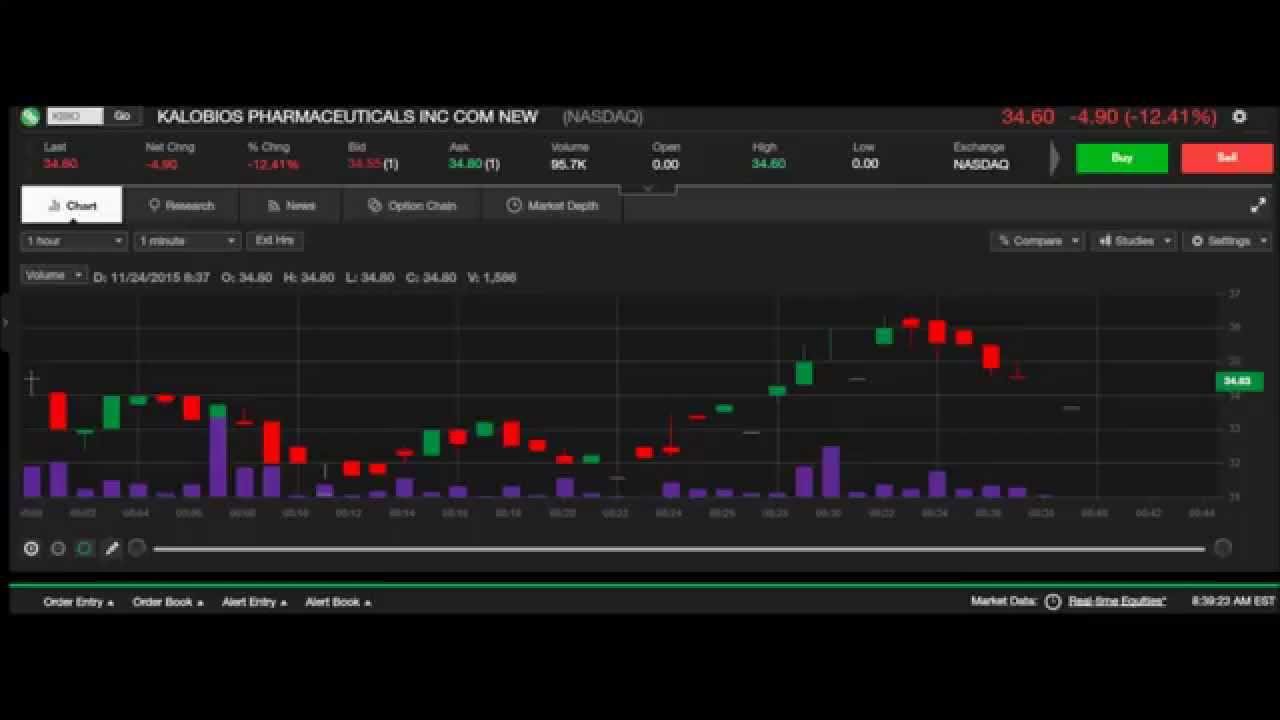The image size is (1280, 720).
Task: Click the 8:39:23 AM EST clock text
Action: [1234, 602]
